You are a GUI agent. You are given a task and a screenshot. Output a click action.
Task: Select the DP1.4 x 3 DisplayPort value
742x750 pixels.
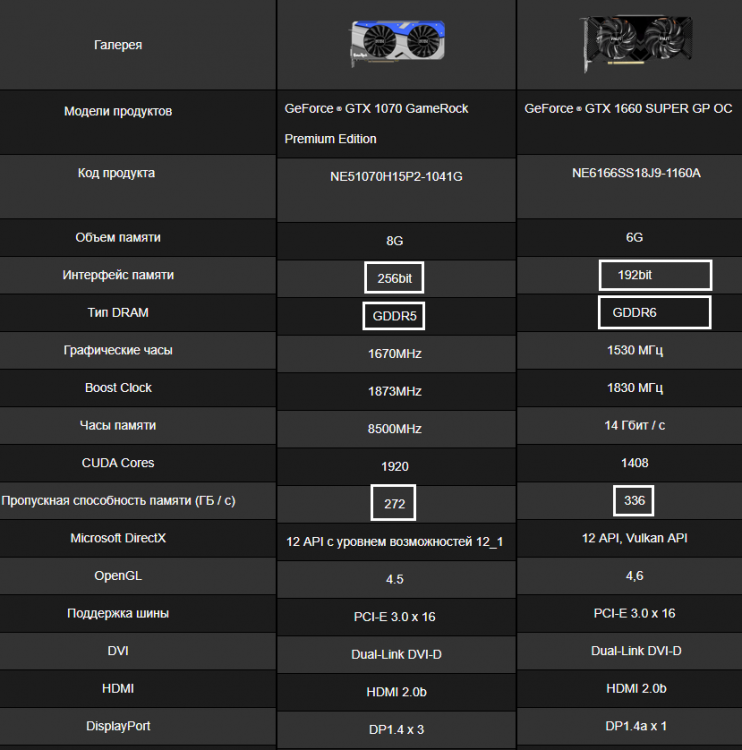(x=396, y=729)
